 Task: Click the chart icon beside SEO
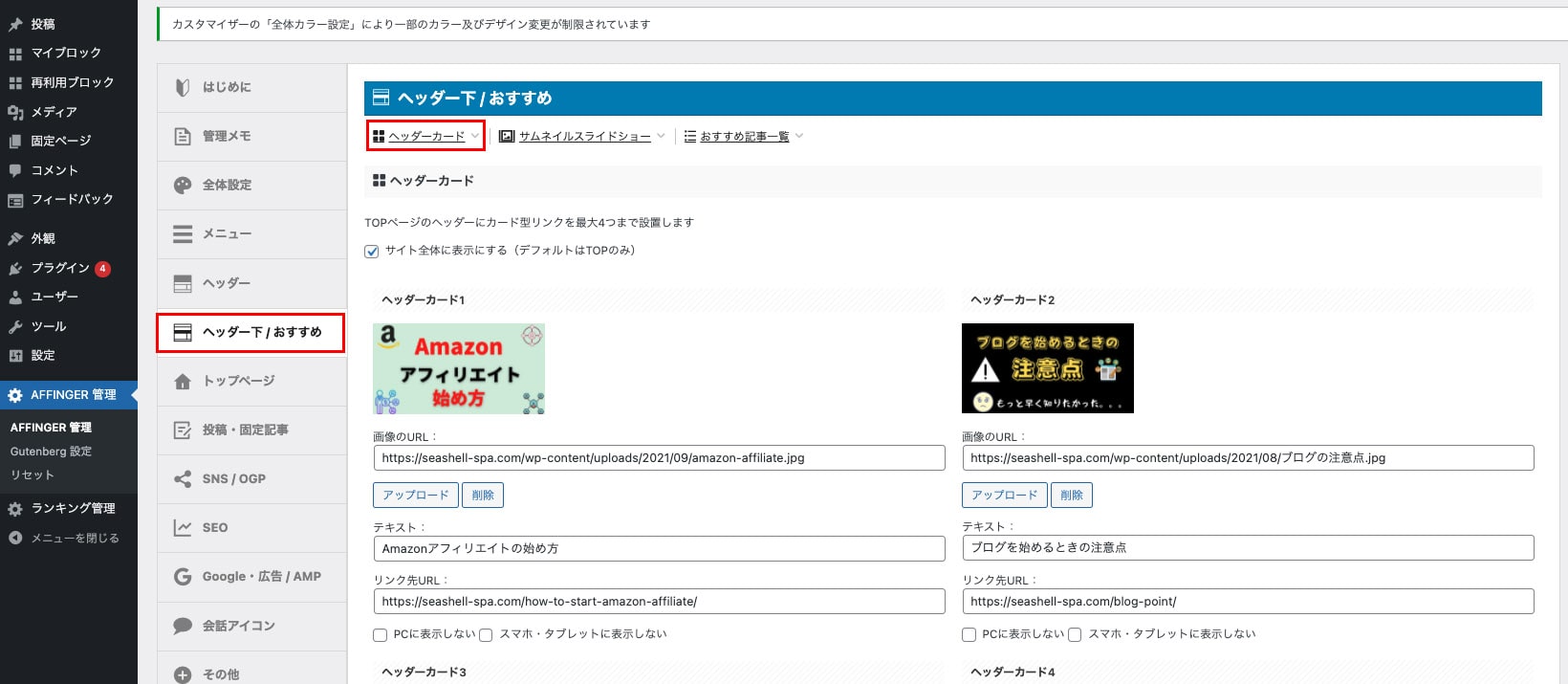pos(183,528)
